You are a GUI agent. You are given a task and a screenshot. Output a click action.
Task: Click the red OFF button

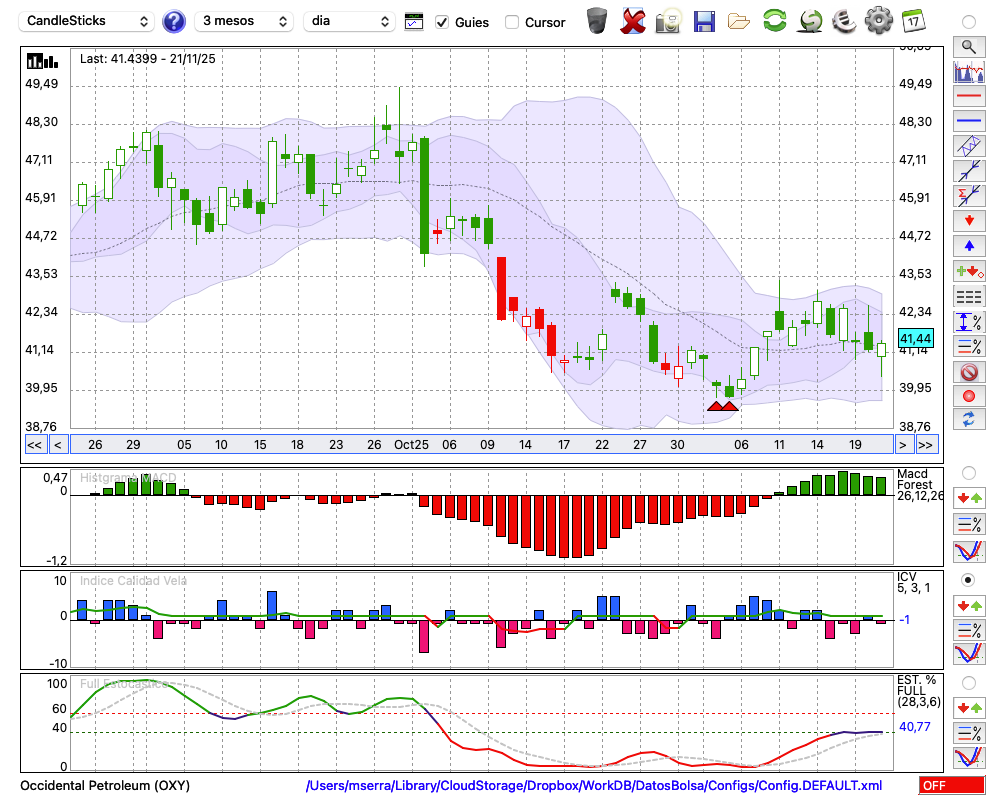(951, 786)
